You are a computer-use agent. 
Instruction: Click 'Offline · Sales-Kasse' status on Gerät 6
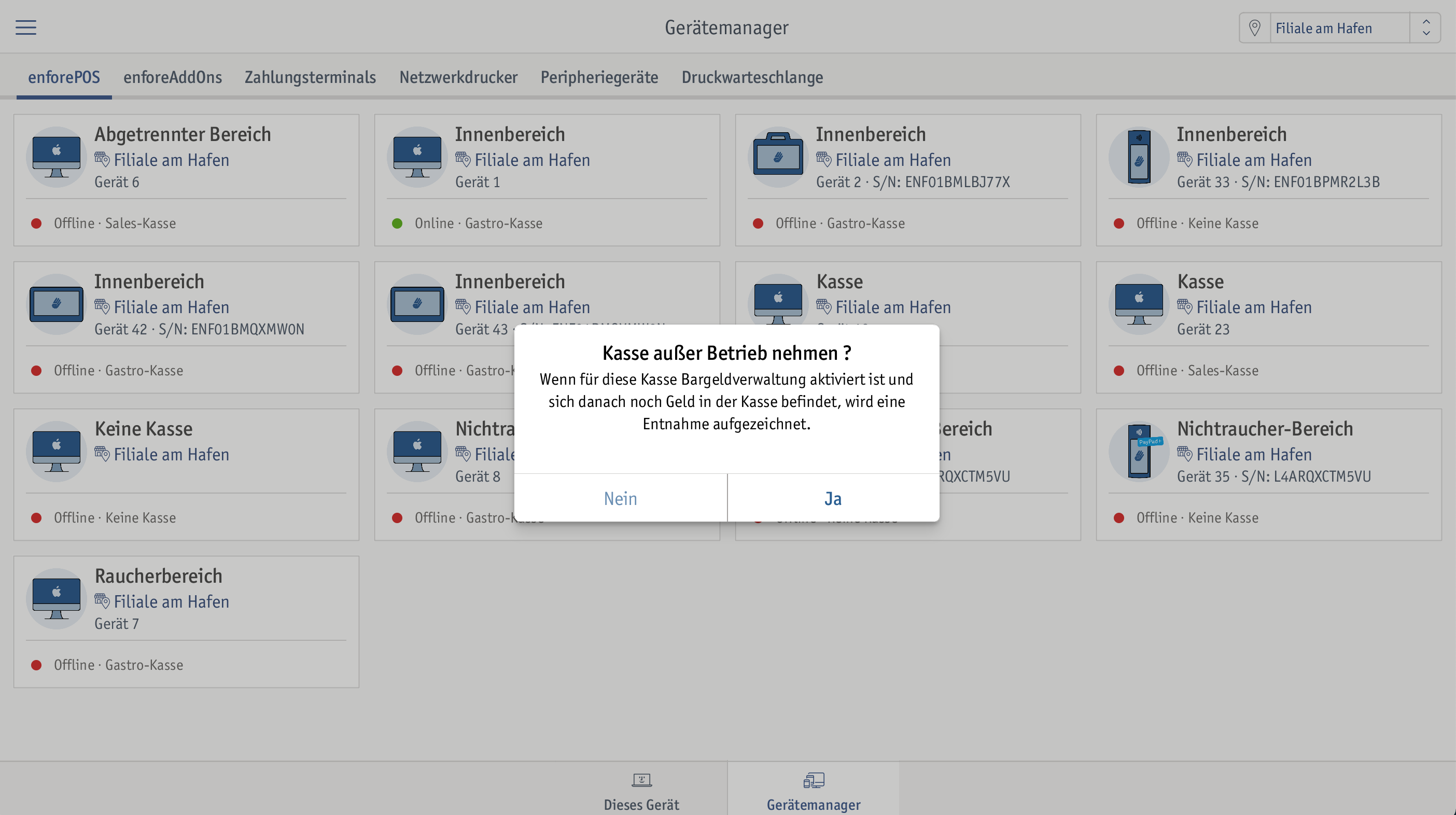[115, 223]
